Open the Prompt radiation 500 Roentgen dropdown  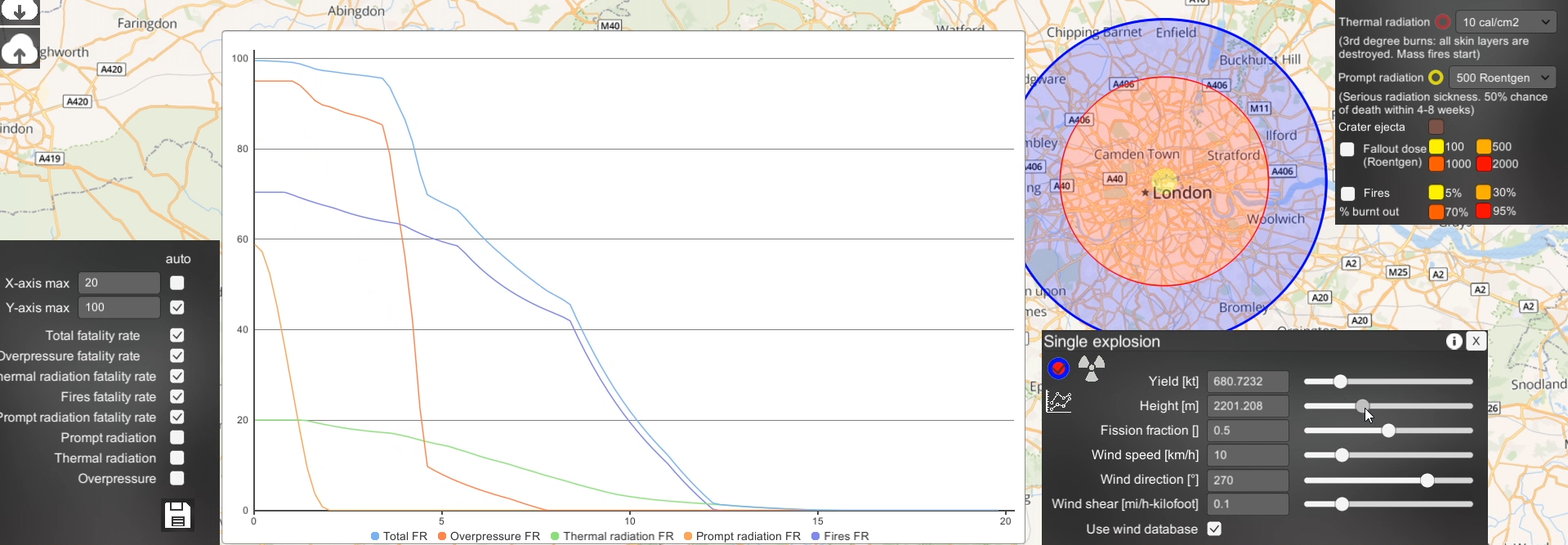coord(1503,78)
